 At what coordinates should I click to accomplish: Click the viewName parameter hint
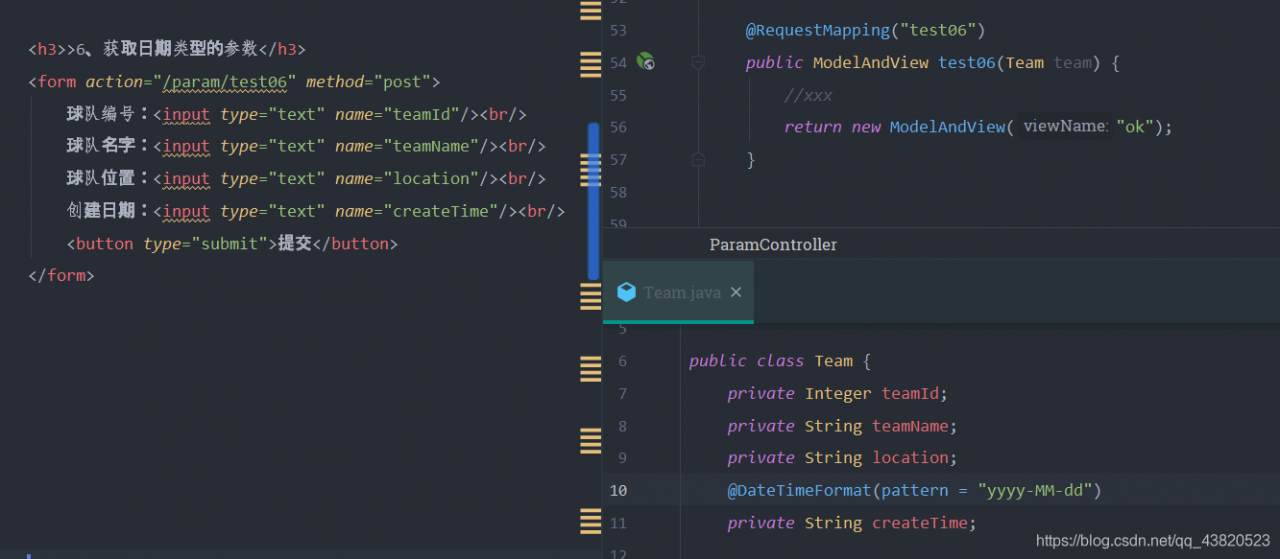point(1065,126)
